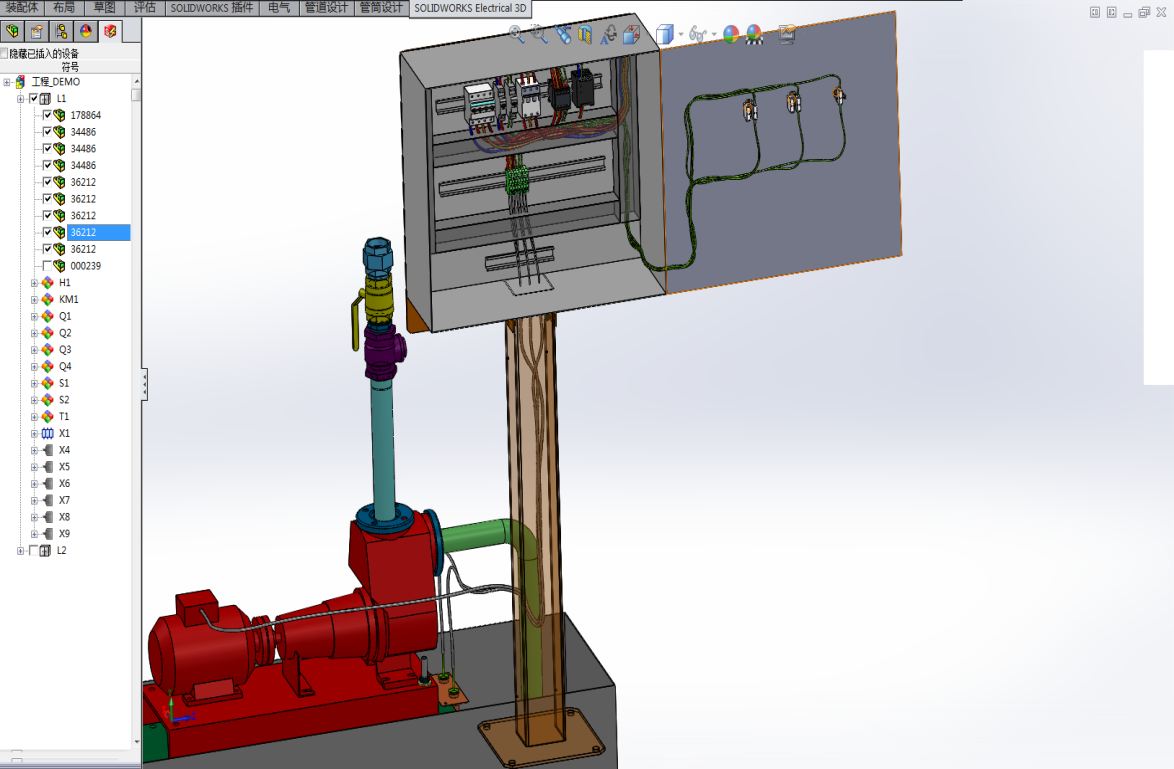
Task: Open the FeatureManager design tree tab
Action: point(12,31)
